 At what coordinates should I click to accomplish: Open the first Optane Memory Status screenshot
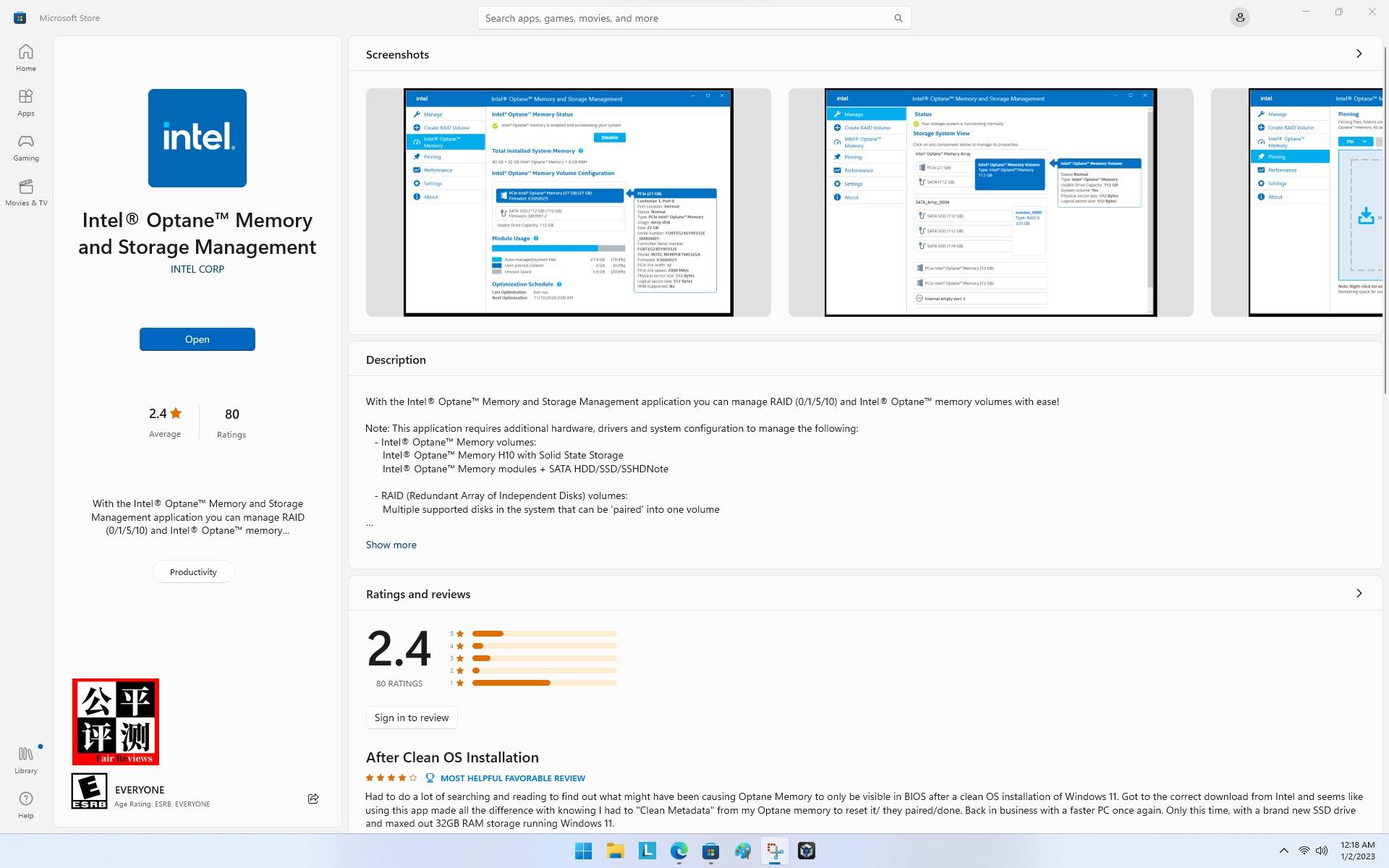[568, 203]
